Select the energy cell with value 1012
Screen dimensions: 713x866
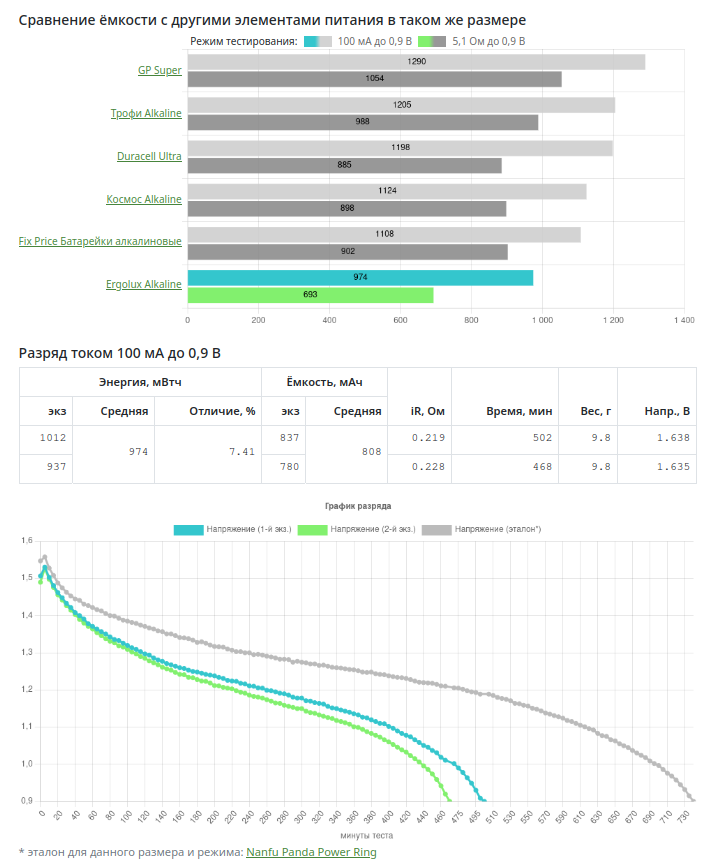tap(48, 438)
